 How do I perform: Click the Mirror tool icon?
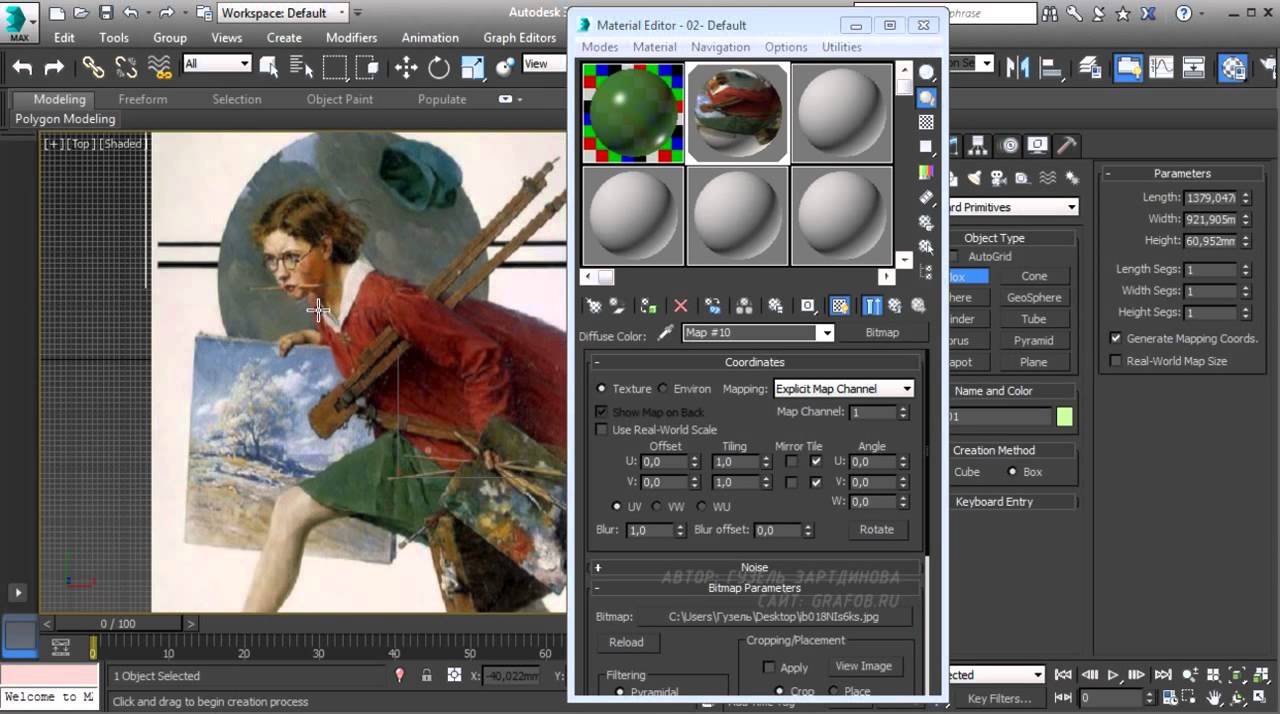(x=1018, y=67)
